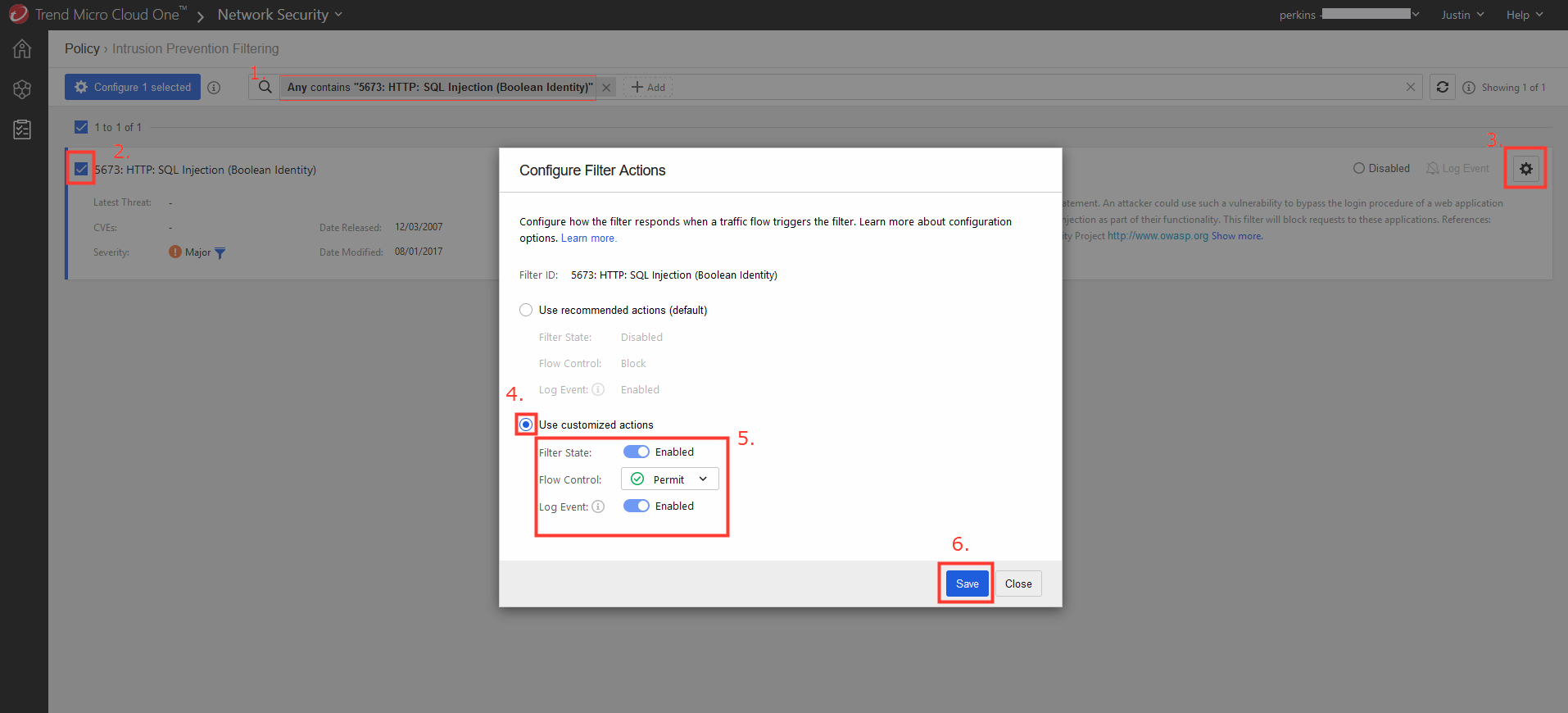1568x713 pixels.
Task: Click the Log Event info icon in customized actions
Action: click(x=598, y=506)
